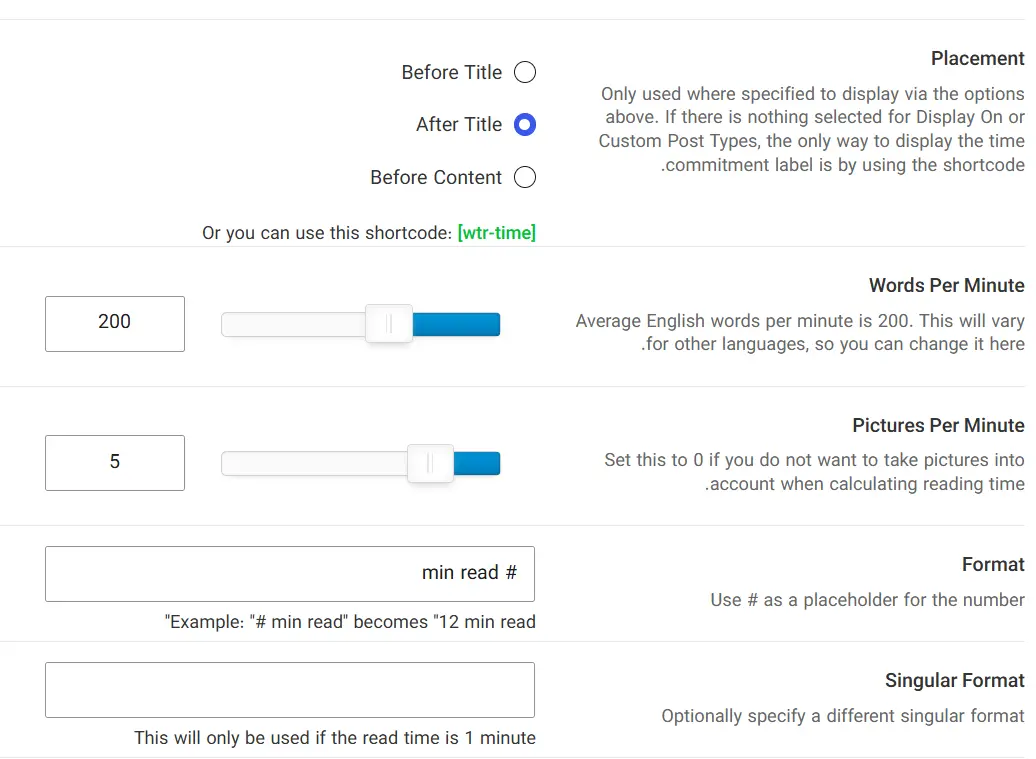Screen dimensions: 1036x759
Task: Choose the Before Content placement option
Action: click(525, 177)
